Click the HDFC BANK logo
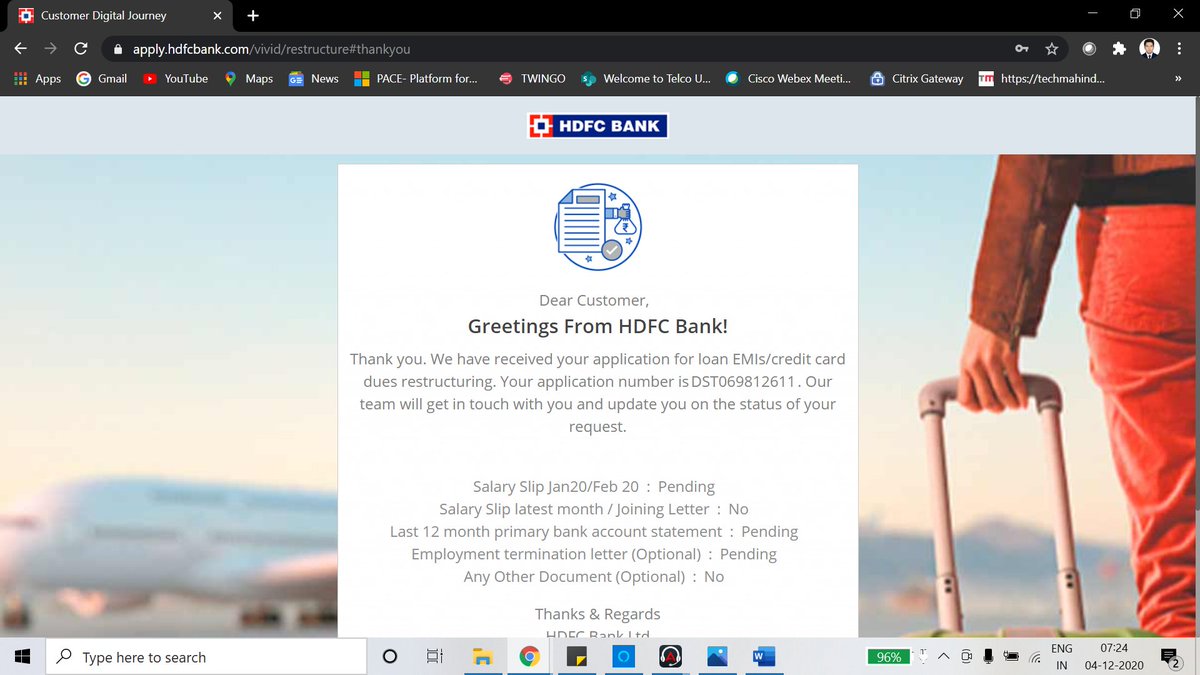The width and height of the screenshot is (1200, 675). click(597, 125)
